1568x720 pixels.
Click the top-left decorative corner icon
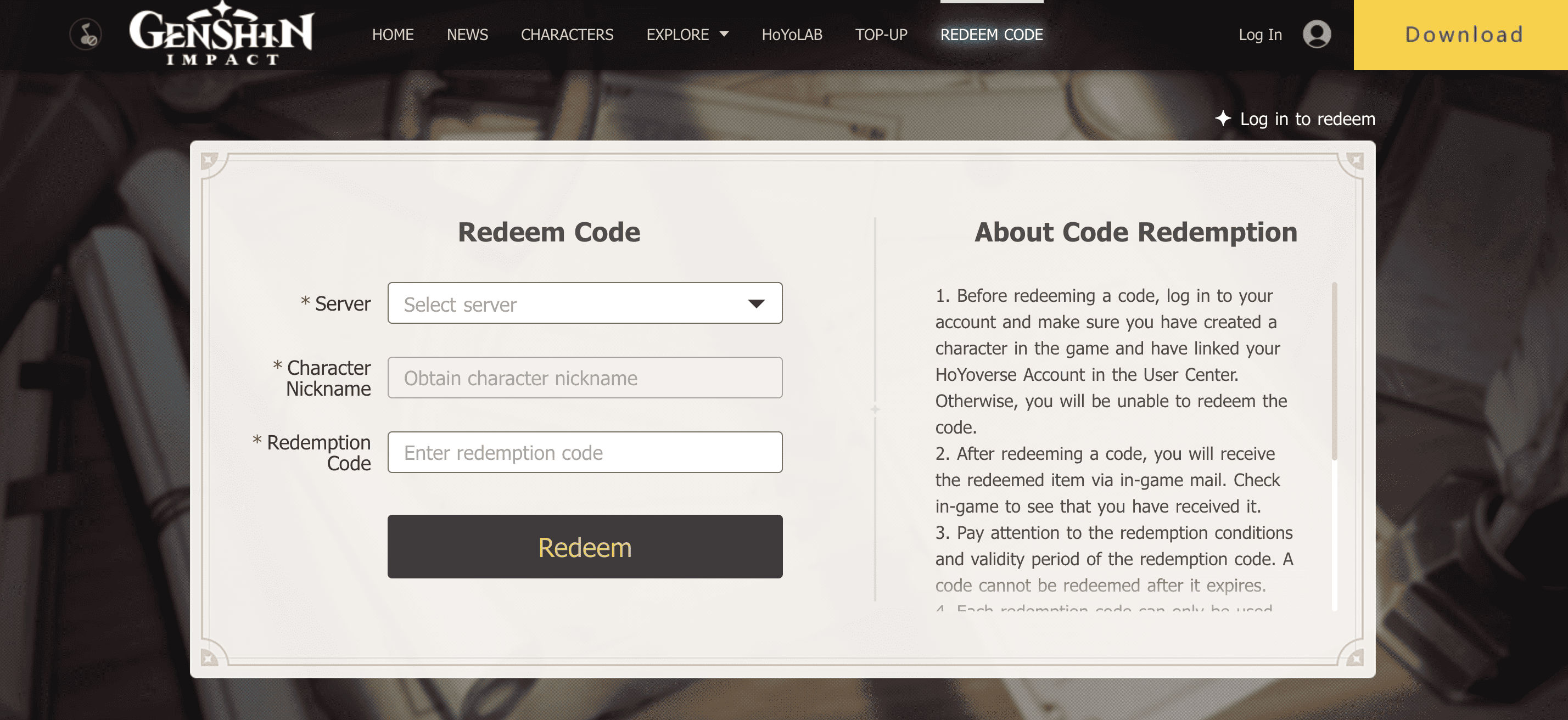click(x=211, y=161)
